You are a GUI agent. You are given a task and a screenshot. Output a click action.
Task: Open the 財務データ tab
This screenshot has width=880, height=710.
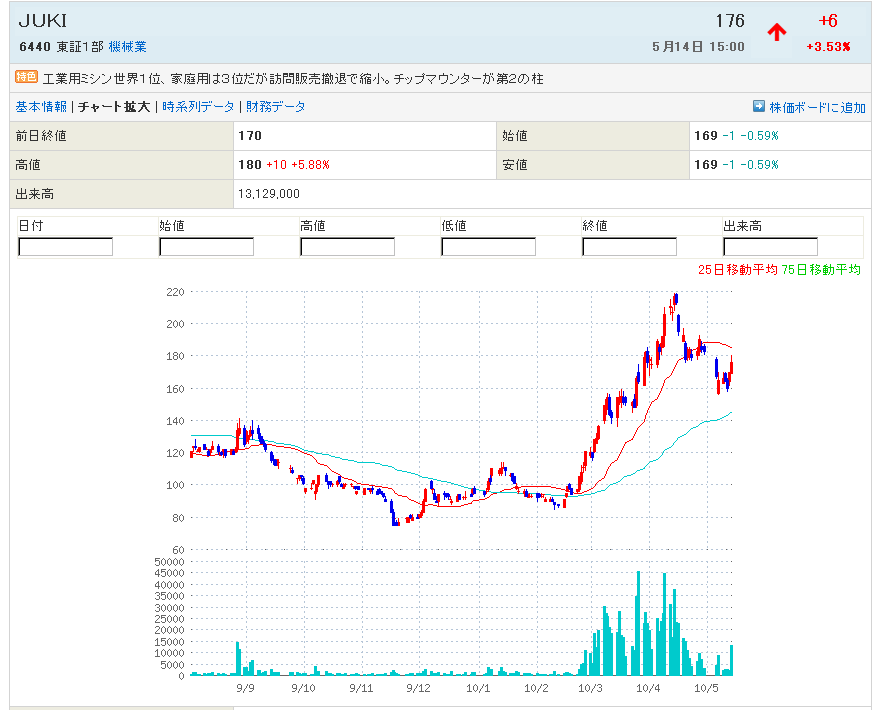point(276,107)
